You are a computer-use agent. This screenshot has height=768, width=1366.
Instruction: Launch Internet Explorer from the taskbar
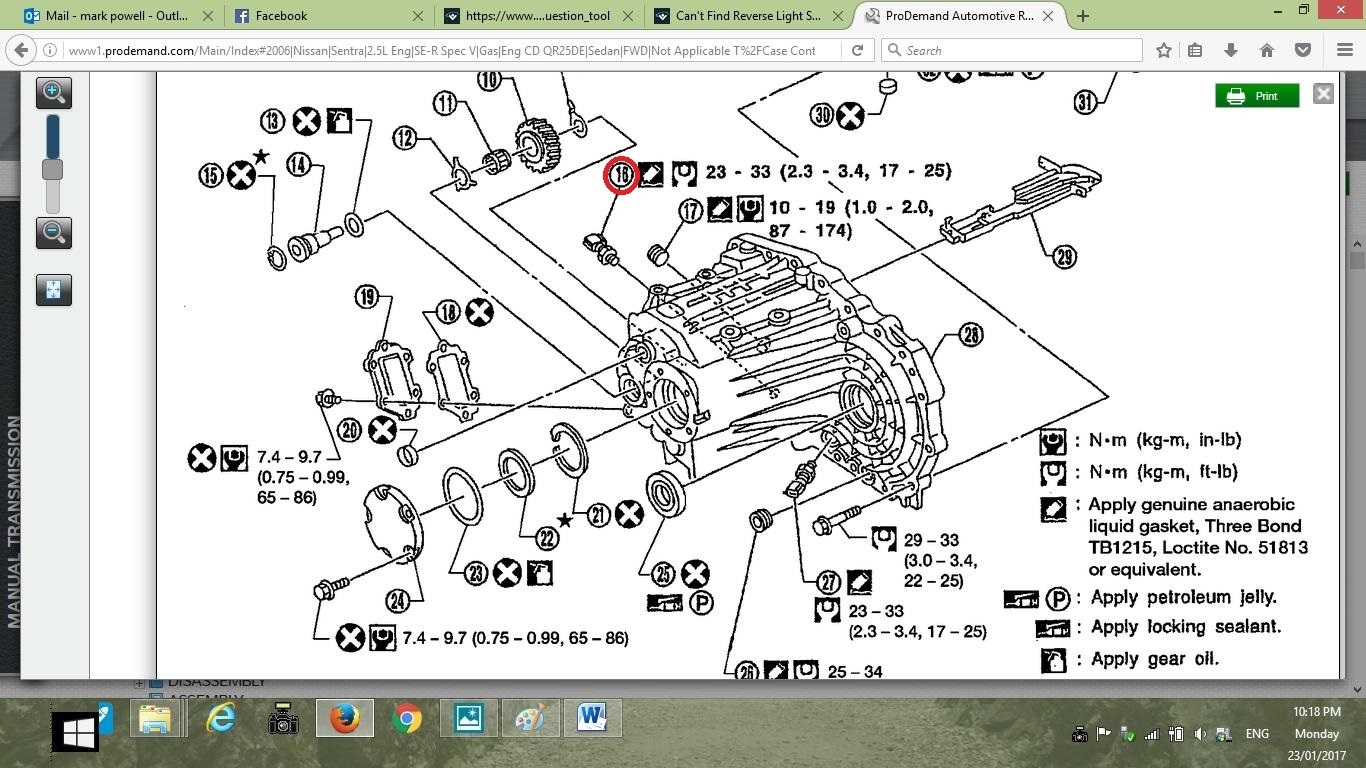pyautogui.click(x=220, y=719)
